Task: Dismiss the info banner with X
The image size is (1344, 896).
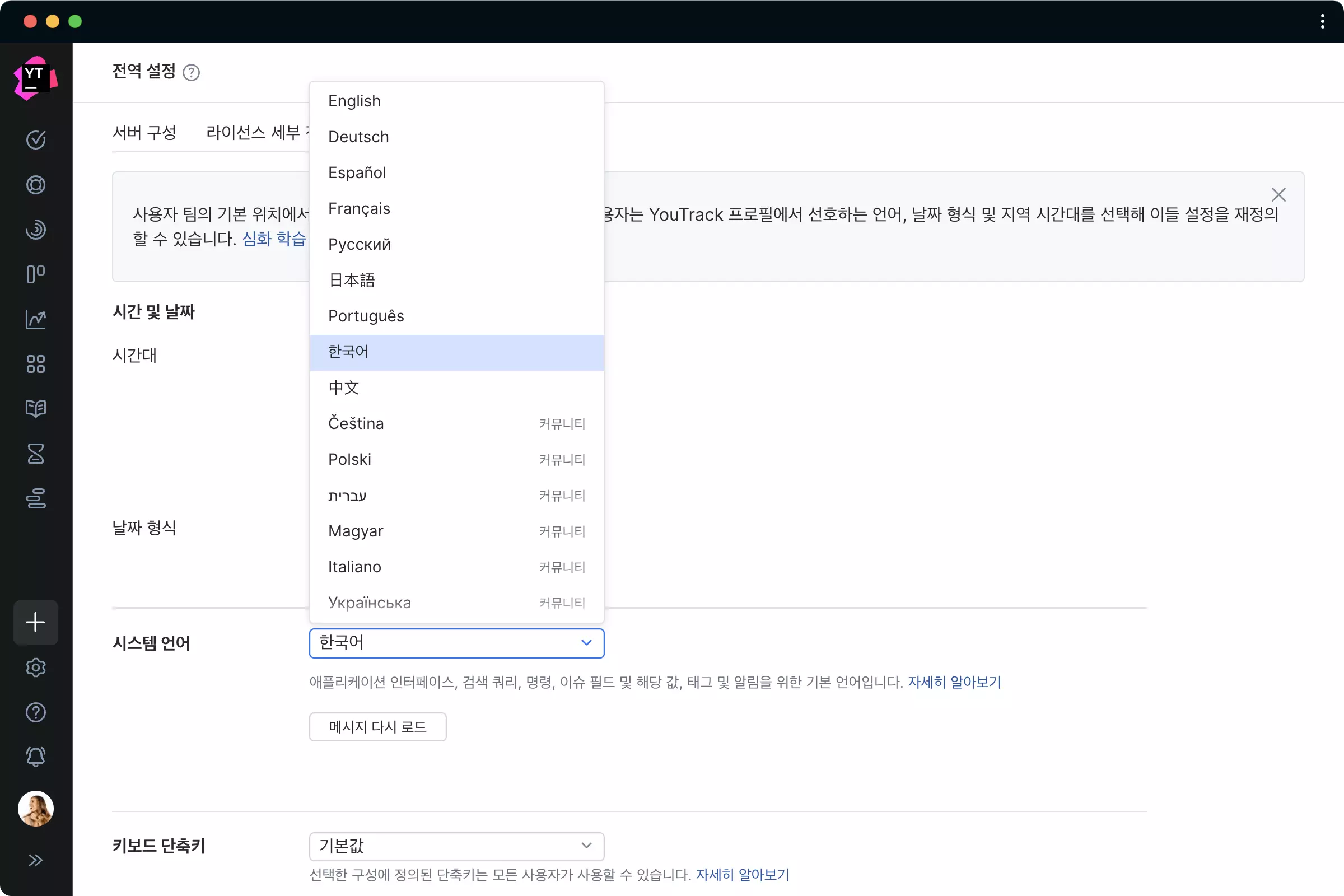Action: (1278, 195)
